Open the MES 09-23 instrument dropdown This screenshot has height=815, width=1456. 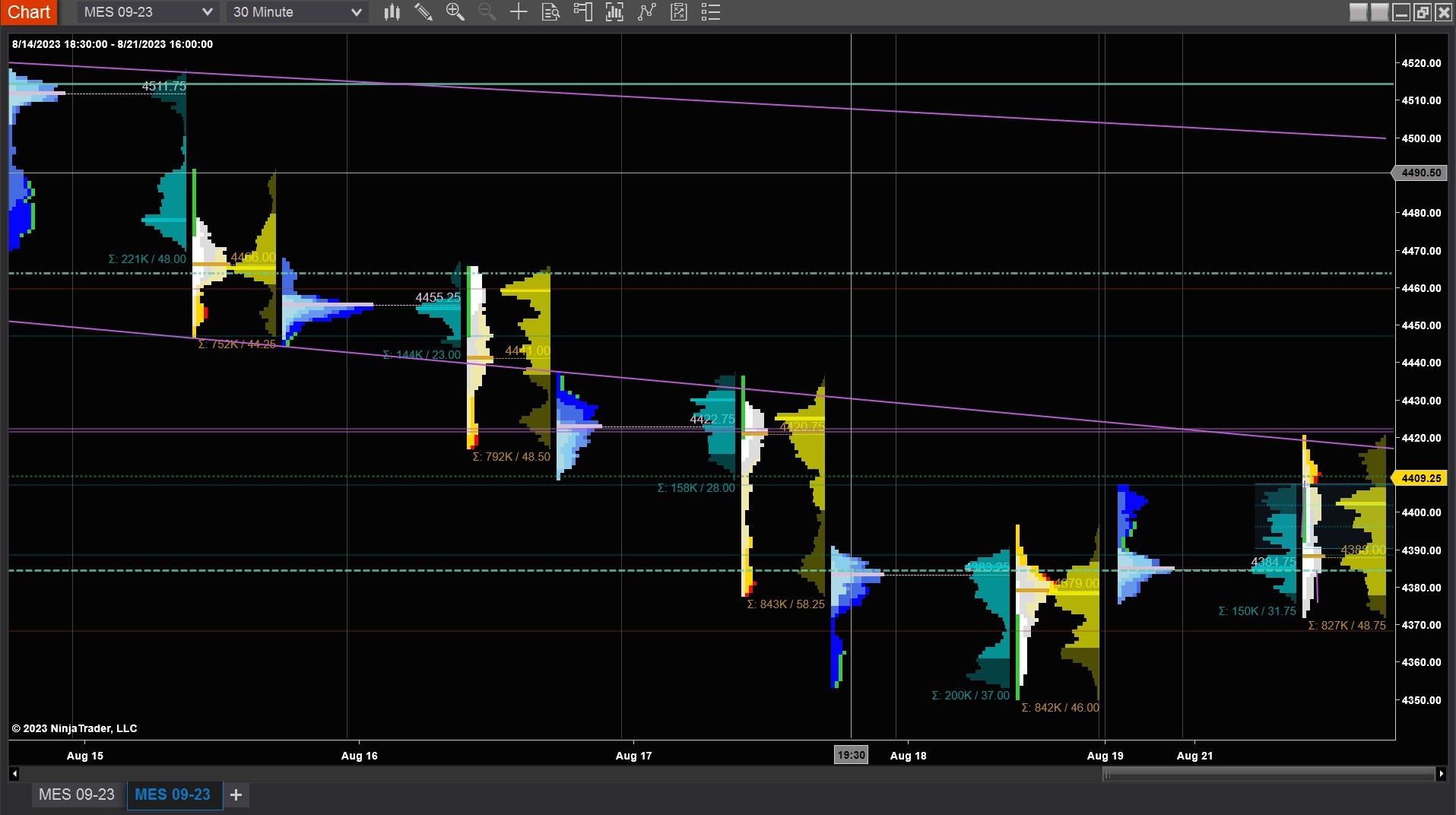[148, 12]
